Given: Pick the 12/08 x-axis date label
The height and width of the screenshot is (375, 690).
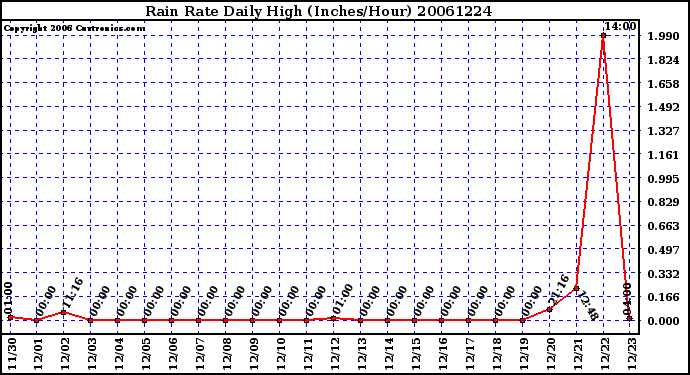Looking at the screenshot, I should pos(227,354).
